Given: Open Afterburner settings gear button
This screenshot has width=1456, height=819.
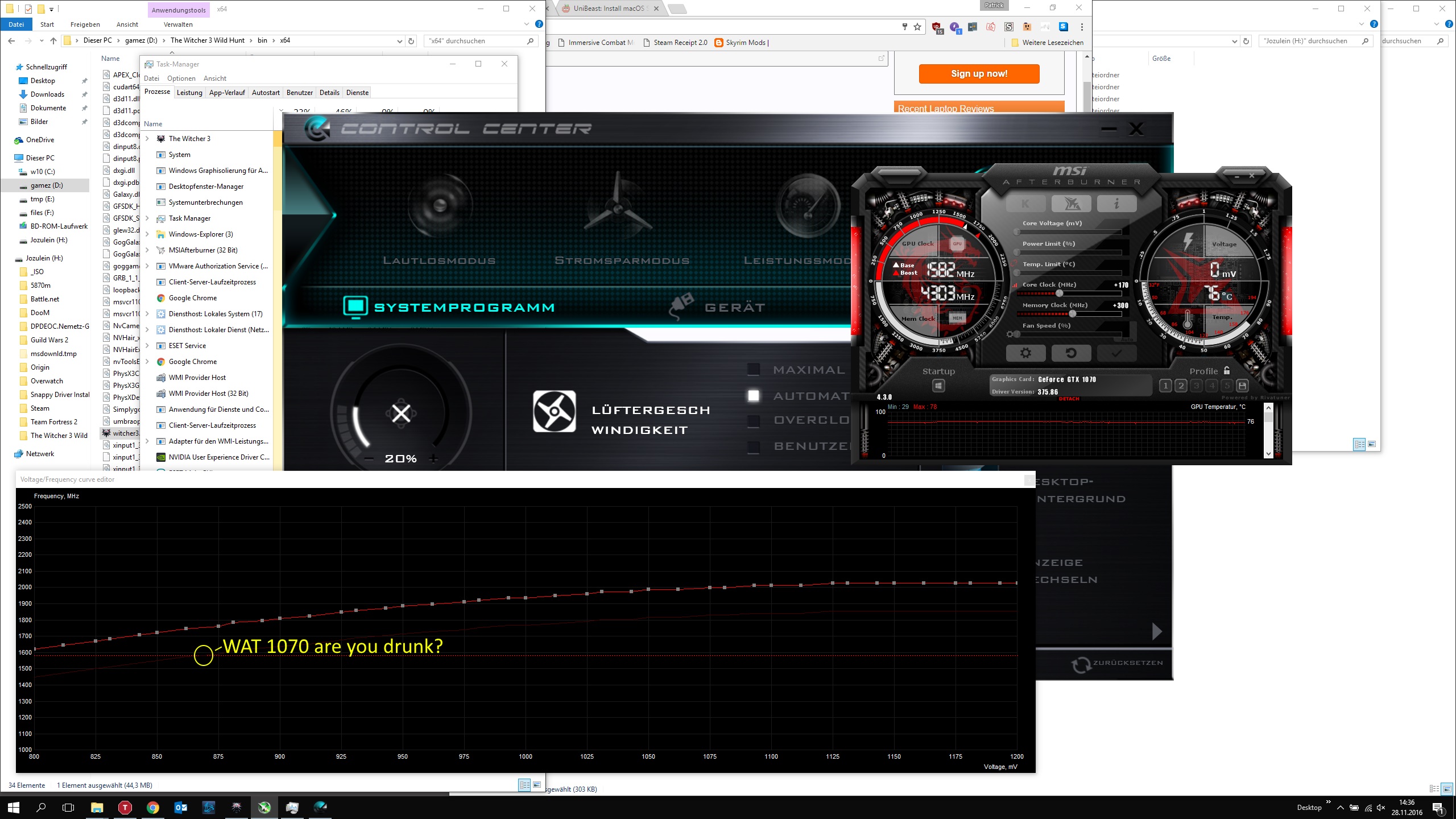Looking at the screenshot, I should (1025, 353).
